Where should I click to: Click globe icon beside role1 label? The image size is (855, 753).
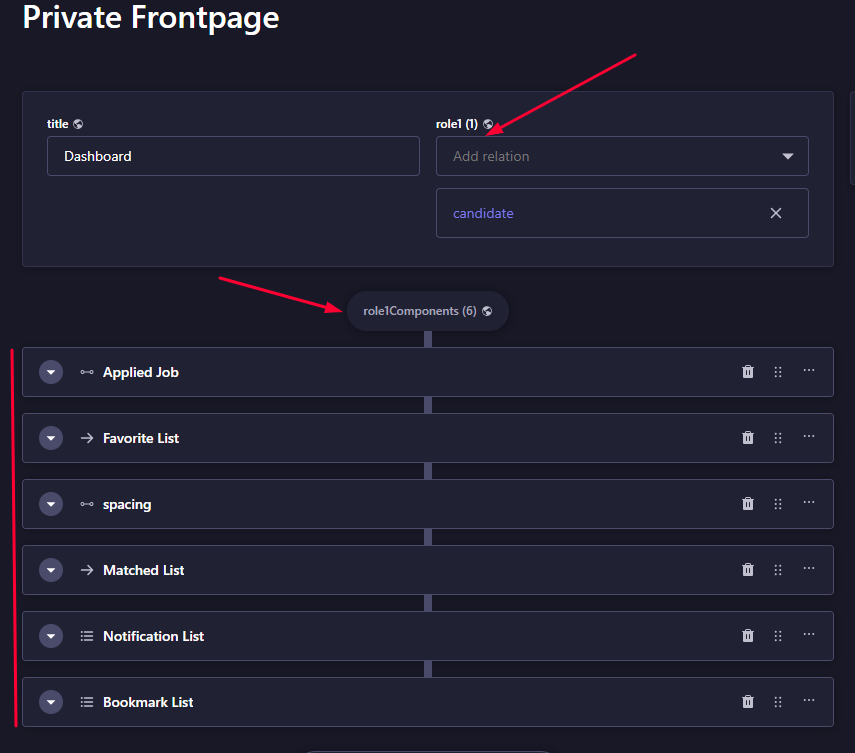(488, 124)
